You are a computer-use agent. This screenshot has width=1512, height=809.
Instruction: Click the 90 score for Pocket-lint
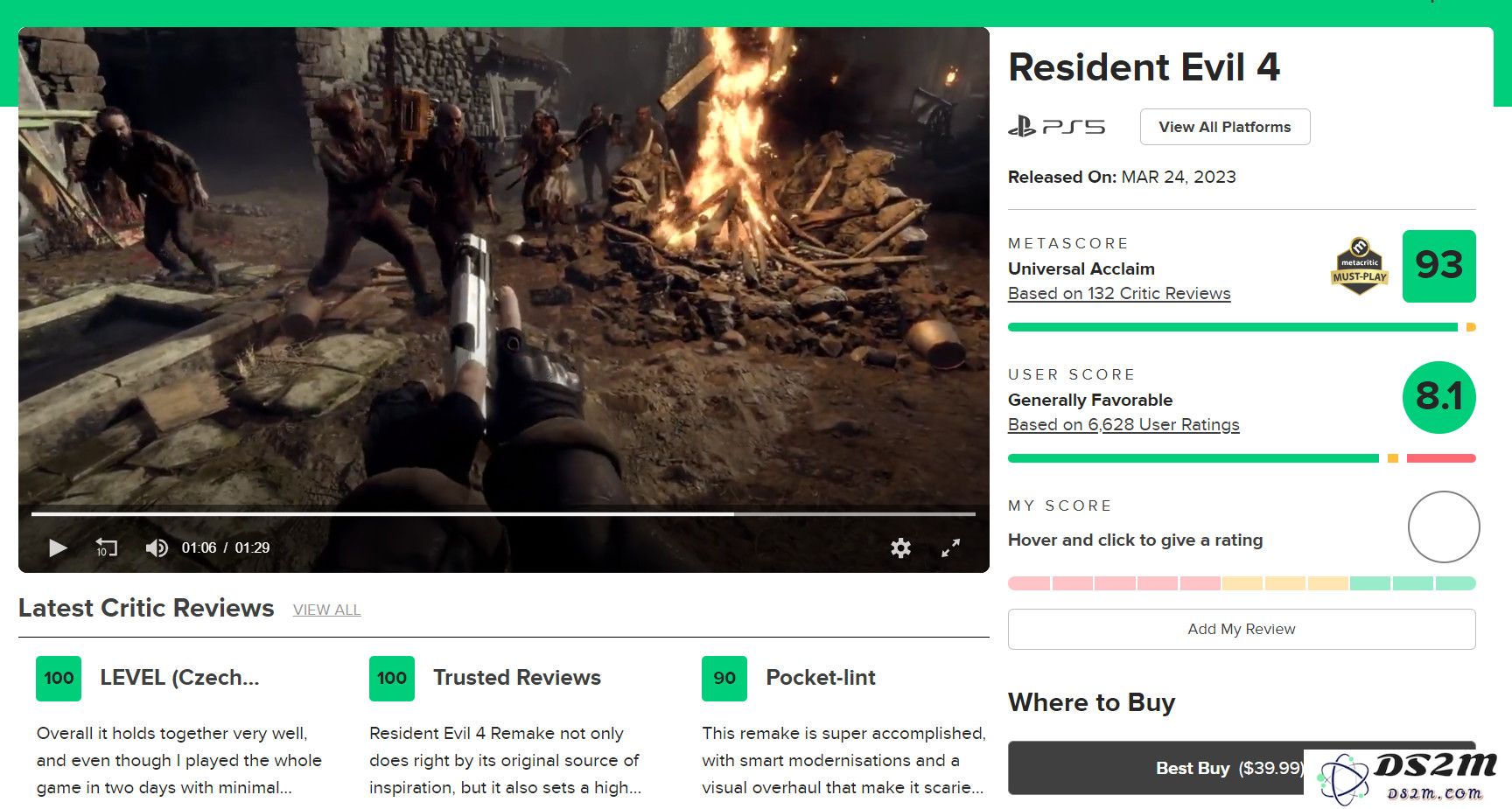point(724,679)
